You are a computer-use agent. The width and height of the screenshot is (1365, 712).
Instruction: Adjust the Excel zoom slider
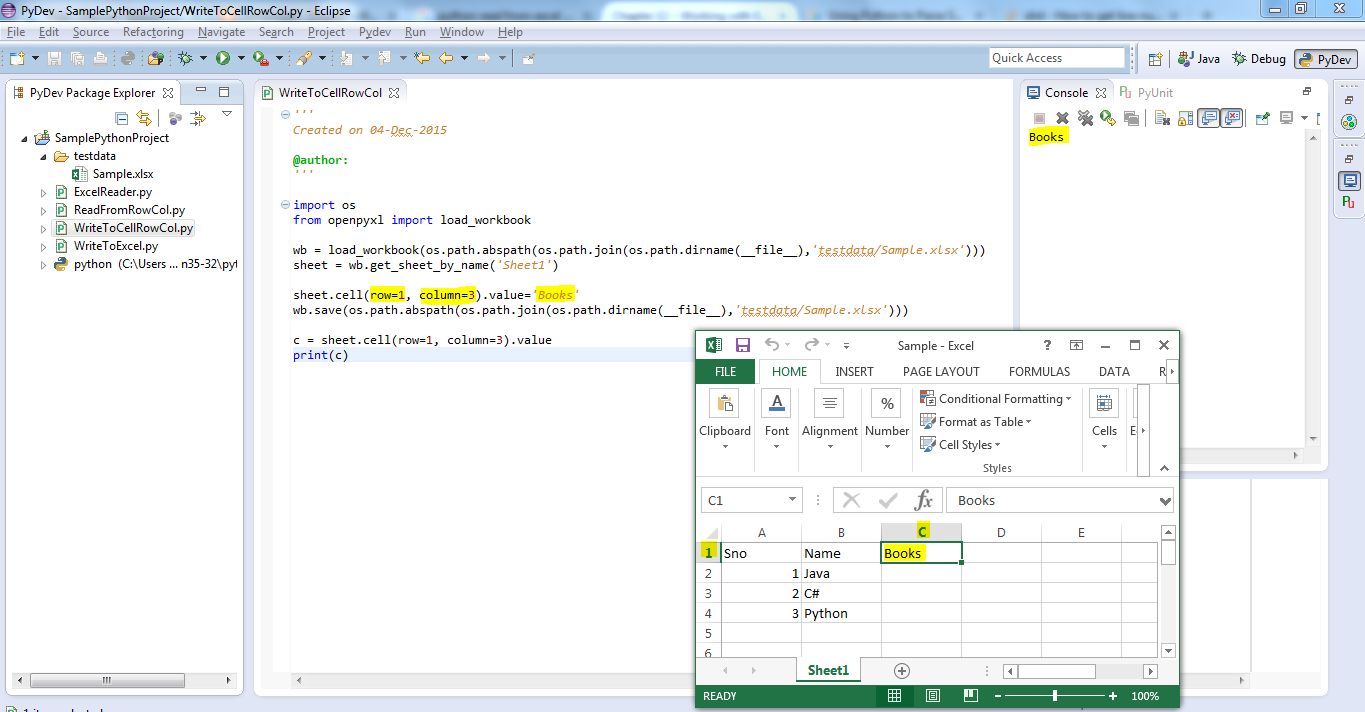1055,696
